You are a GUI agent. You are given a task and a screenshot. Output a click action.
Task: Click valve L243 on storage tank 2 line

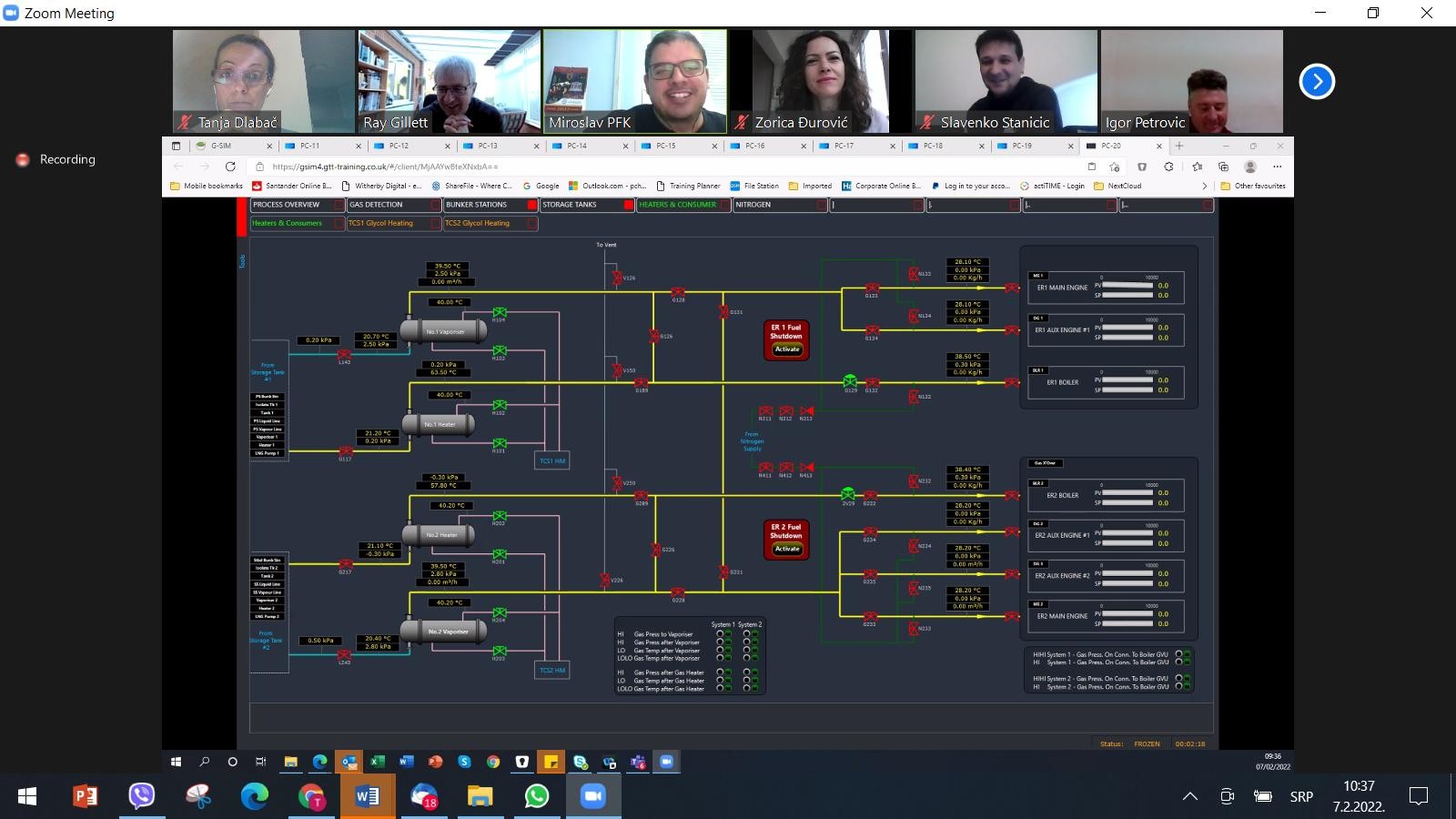344,654
